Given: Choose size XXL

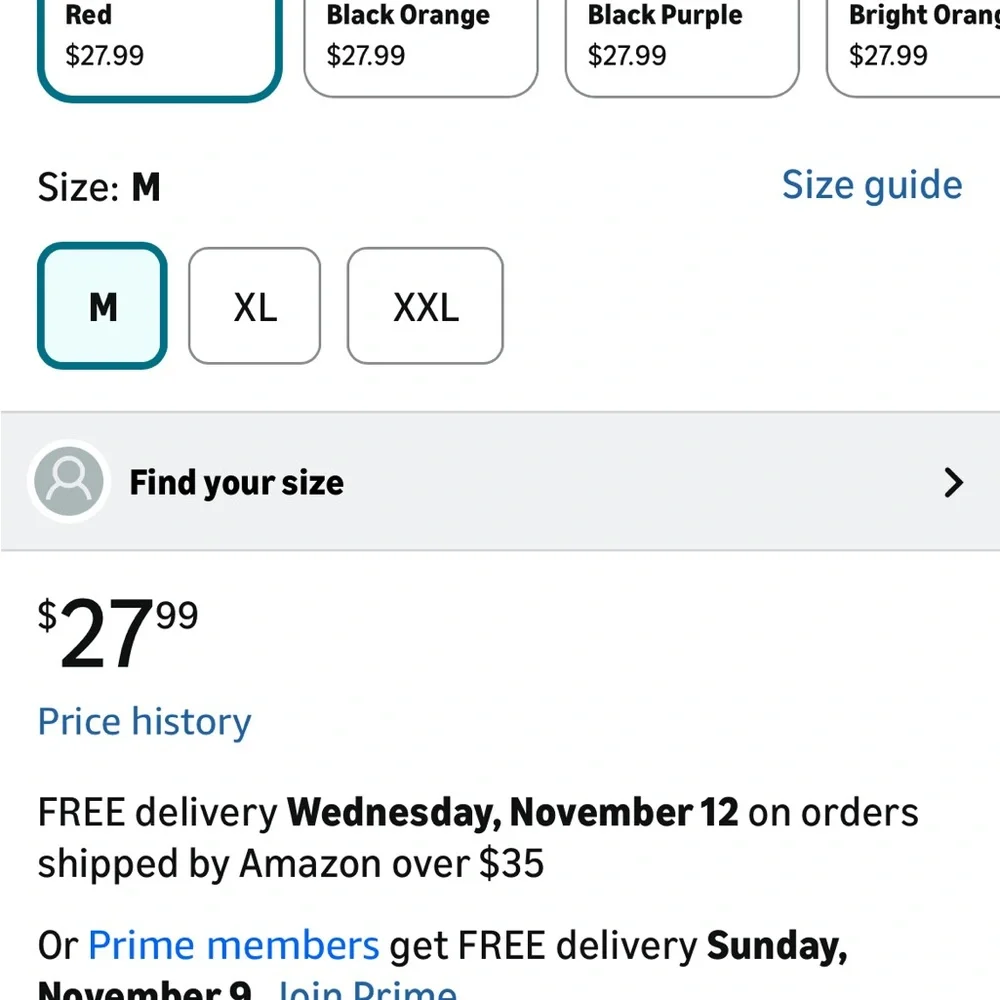Looking at the screenshot, I should (x=425, y=306).
